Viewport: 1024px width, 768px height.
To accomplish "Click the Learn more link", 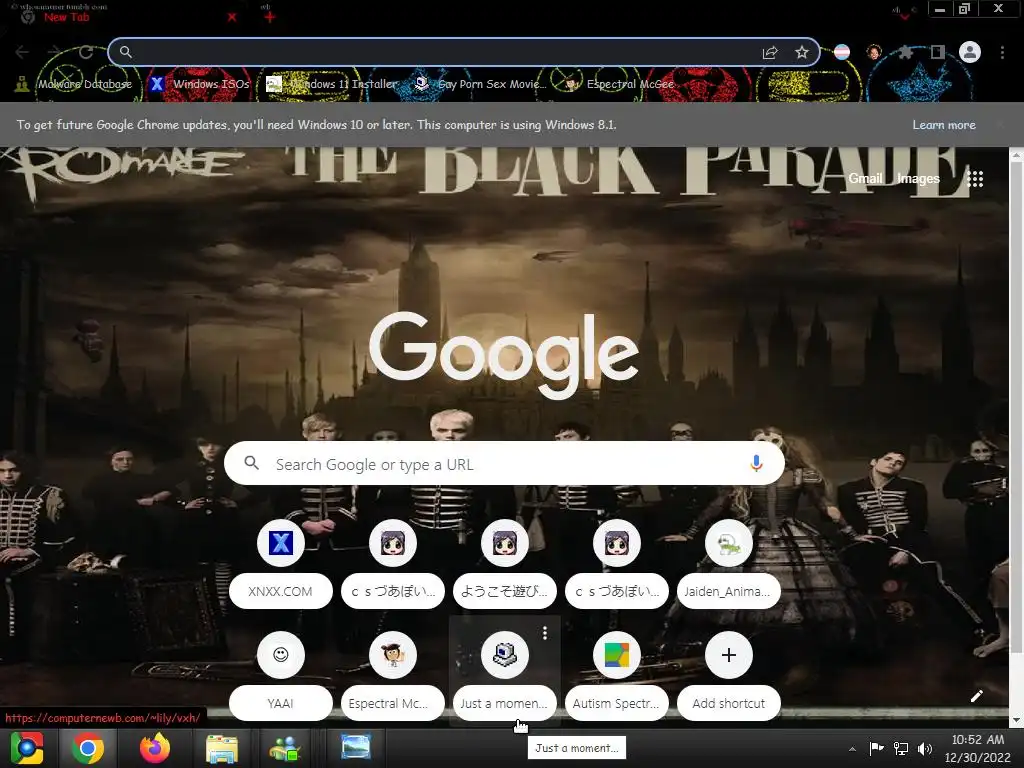I will click(944, 125).
